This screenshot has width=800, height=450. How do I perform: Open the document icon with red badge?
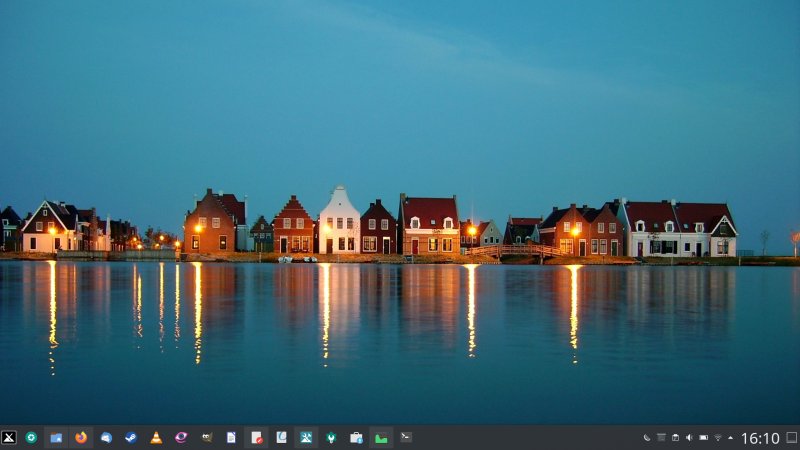(x=256, y=437)
